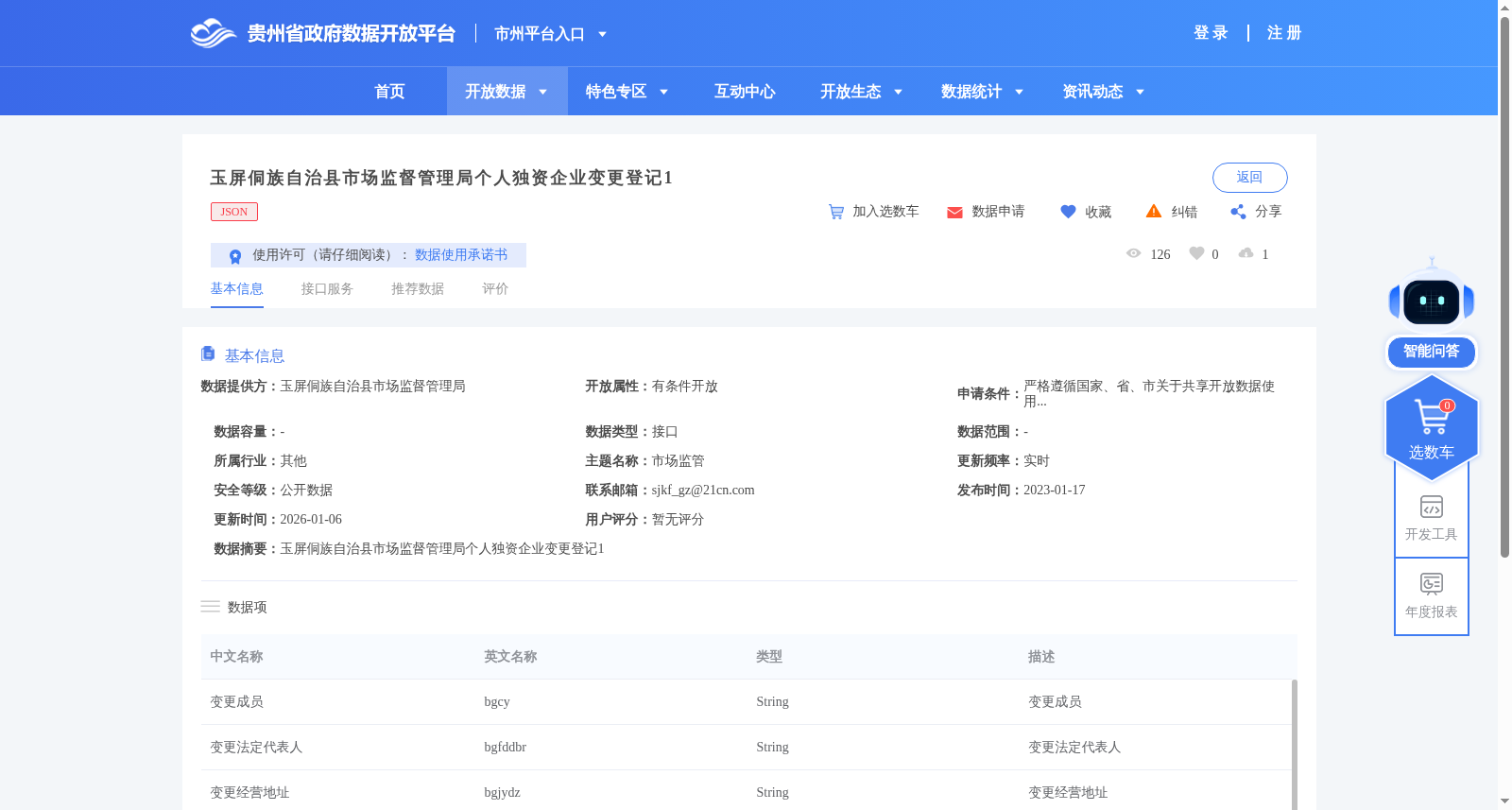Switch to the 评价 tab
Image resolution: width=1512 pixels, height=810 pixels.
(495, 289)
